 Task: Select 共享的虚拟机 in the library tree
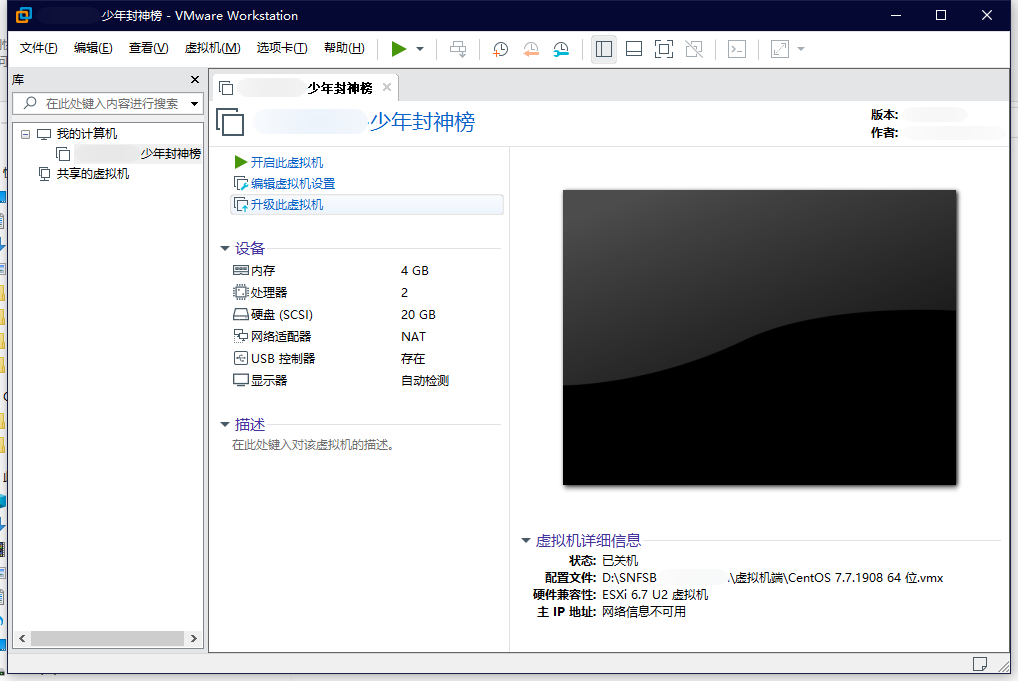click(x=92, y=174)
